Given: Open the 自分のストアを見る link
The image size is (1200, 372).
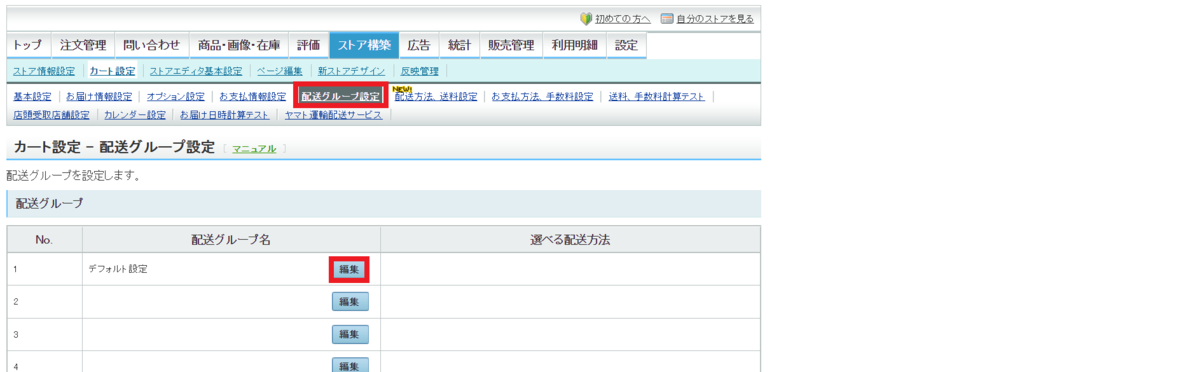Looking at the screenshot, I should click(715, 19).
